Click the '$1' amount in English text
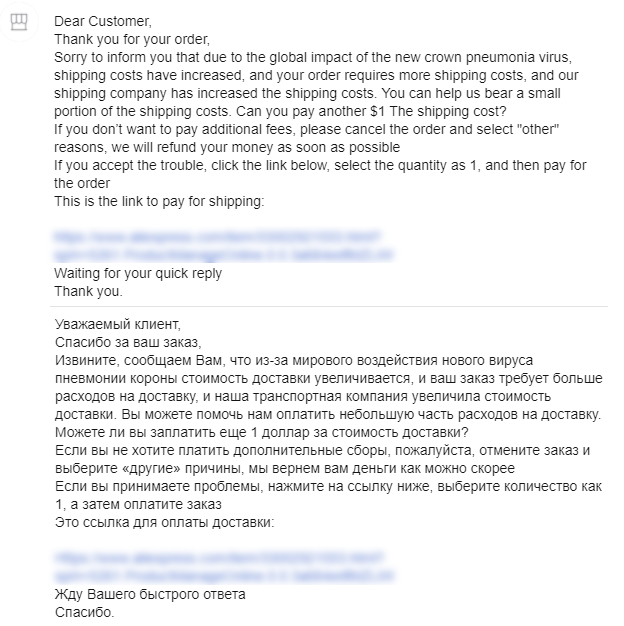624x626 pixels. click(377, 111)
